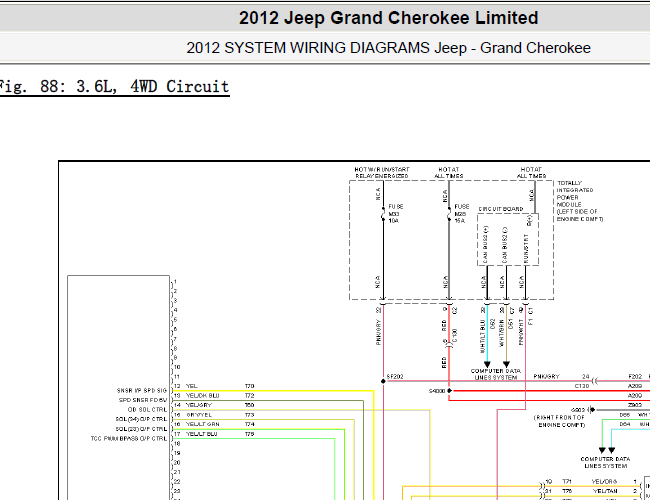
Task: Click the SOL (24) C/P CTRL label
Action: click(x=141, y=419)
